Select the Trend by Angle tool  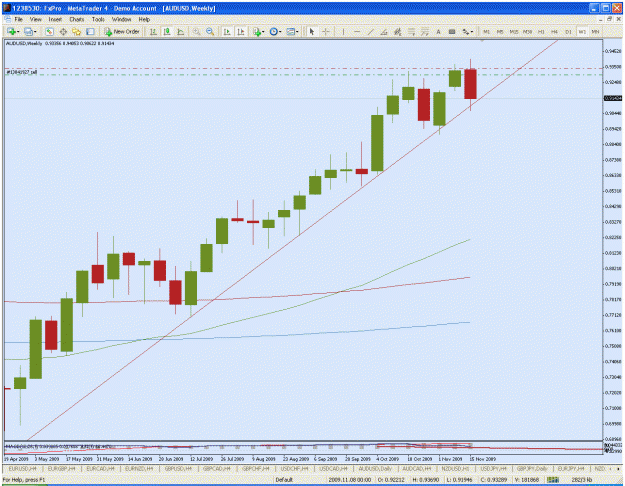[384, 31]
